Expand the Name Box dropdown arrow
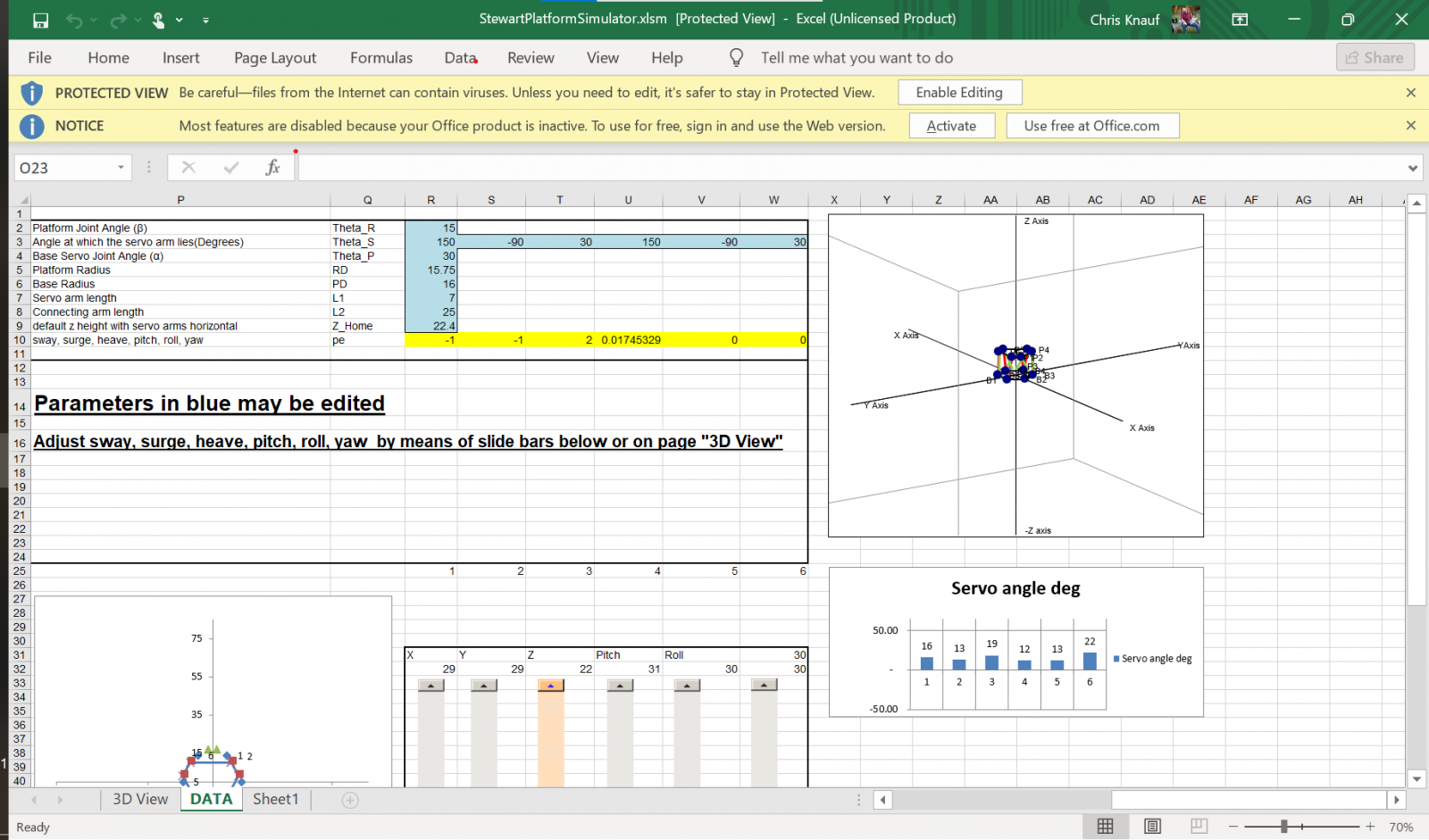Viewport: 1429px width, 840px height. pos(121,168)
